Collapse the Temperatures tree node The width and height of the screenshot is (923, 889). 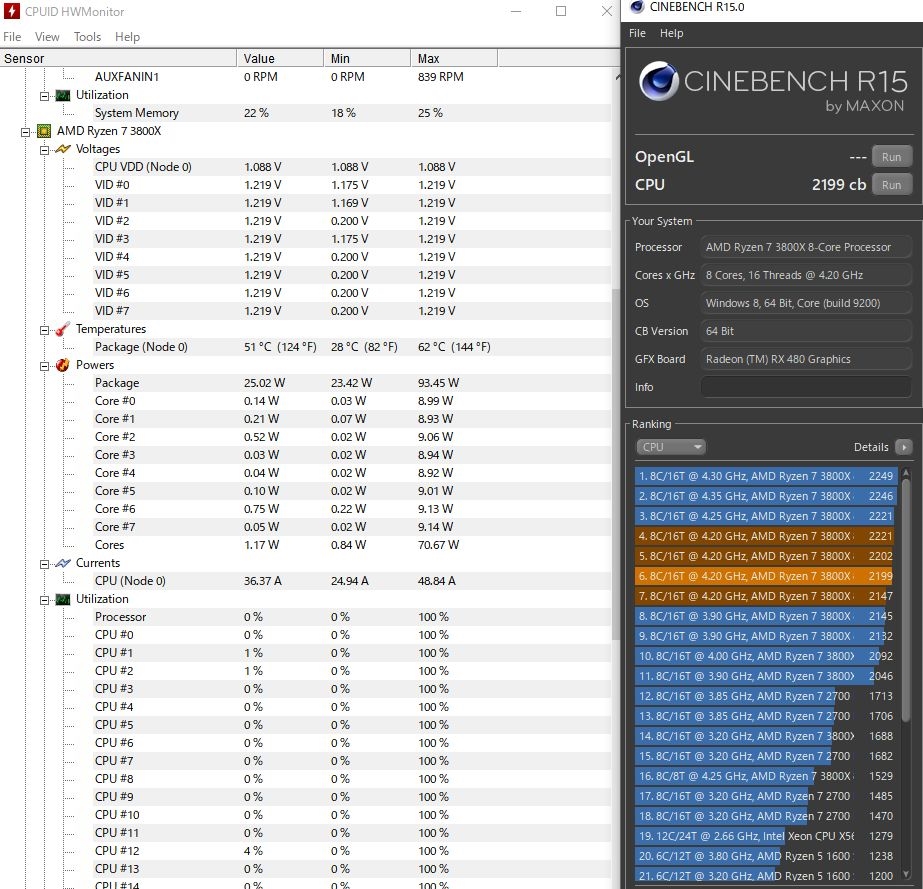point(44,330)
